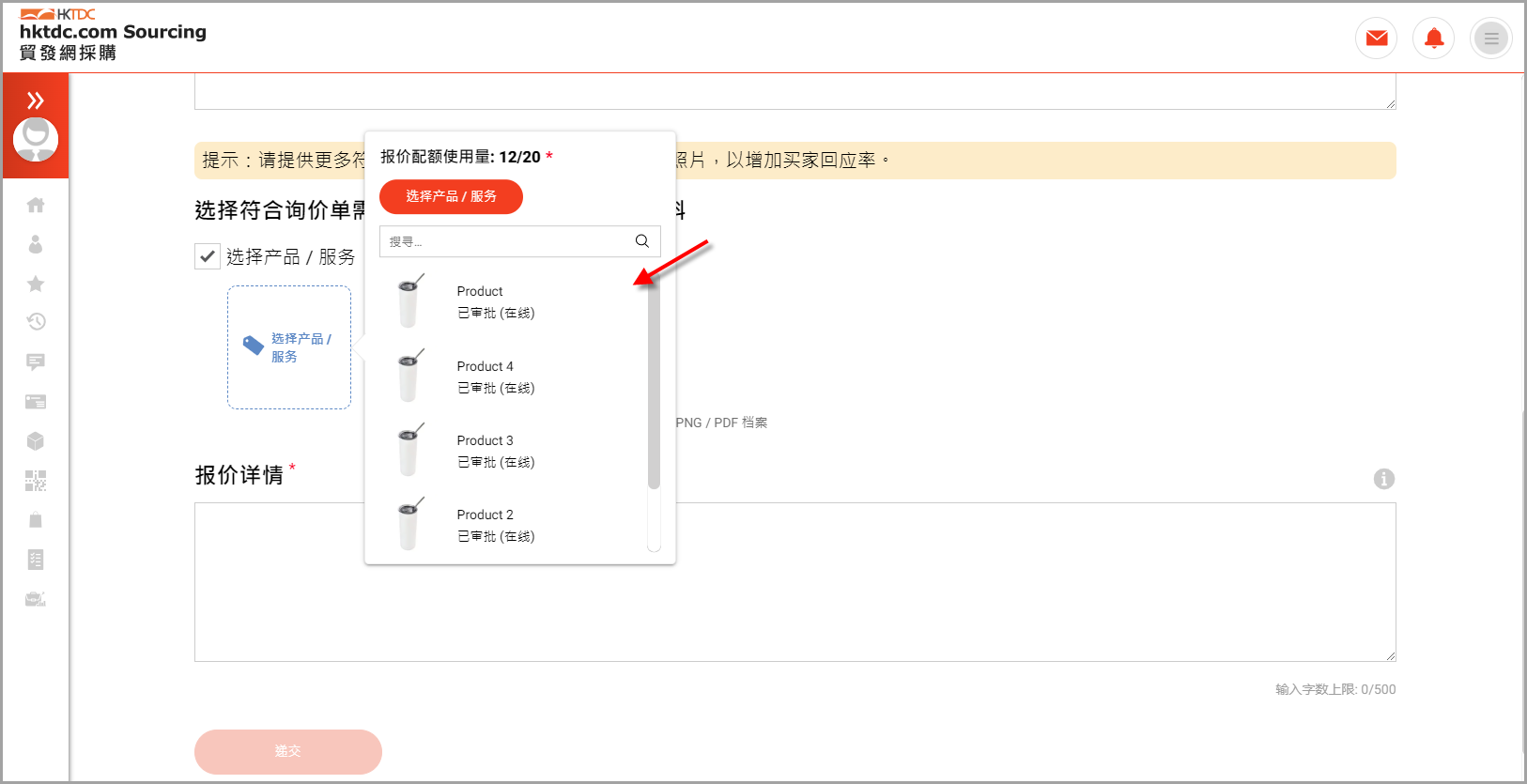Click the red 选择产品 / 服务 button
Viewport: 1527px width, 784px height.
451,196
